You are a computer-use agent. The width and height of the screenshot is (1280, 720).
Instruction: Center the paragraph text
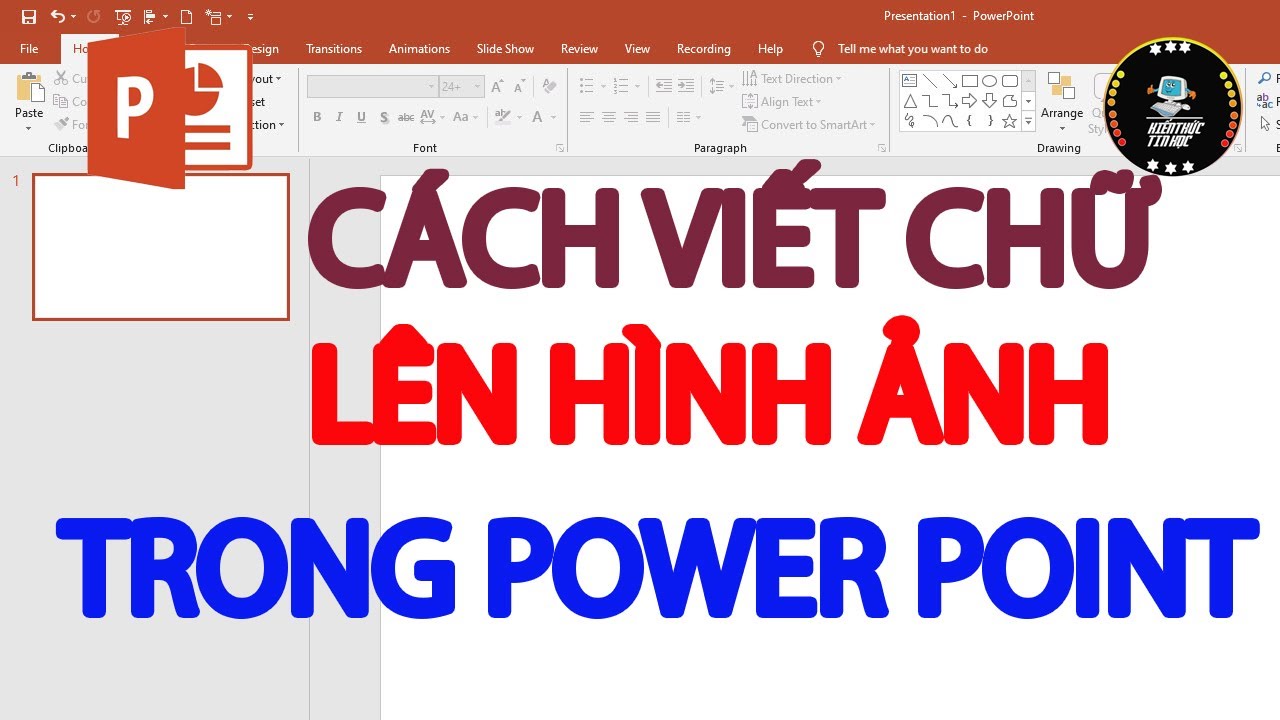609,117
